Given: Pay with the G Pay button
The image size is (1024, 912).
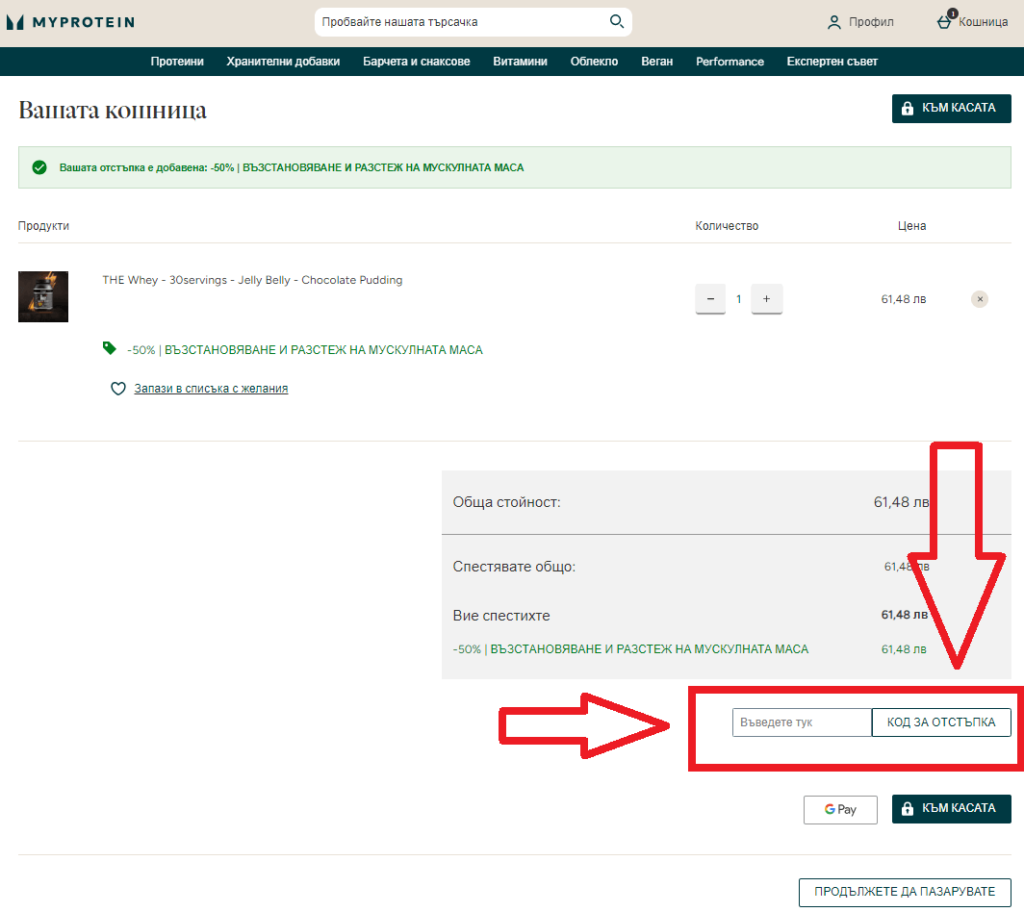Looking at the screenshot, I should point(840,809).
